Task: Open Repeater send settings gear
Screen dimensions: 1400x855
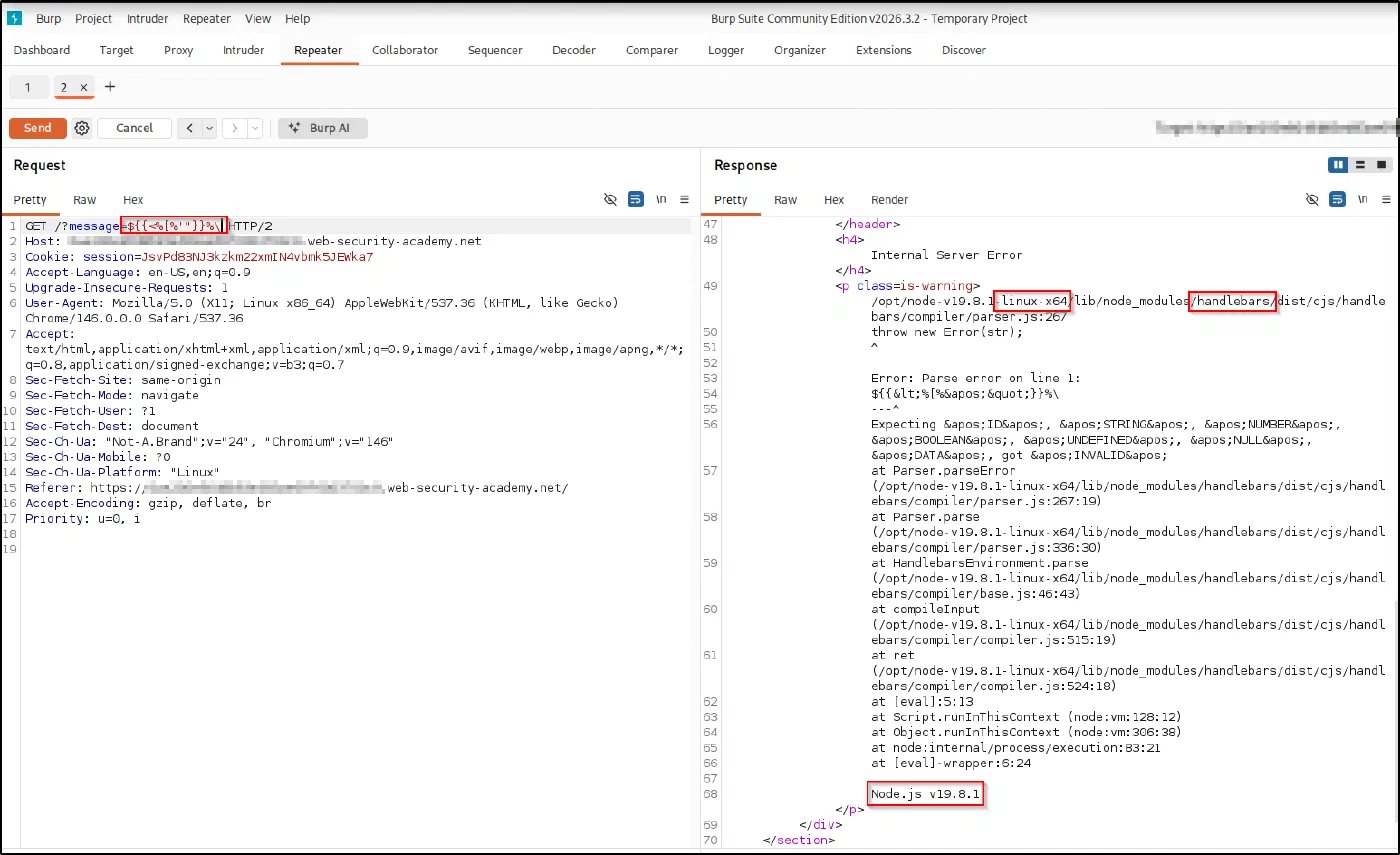Action: (82, 128)
